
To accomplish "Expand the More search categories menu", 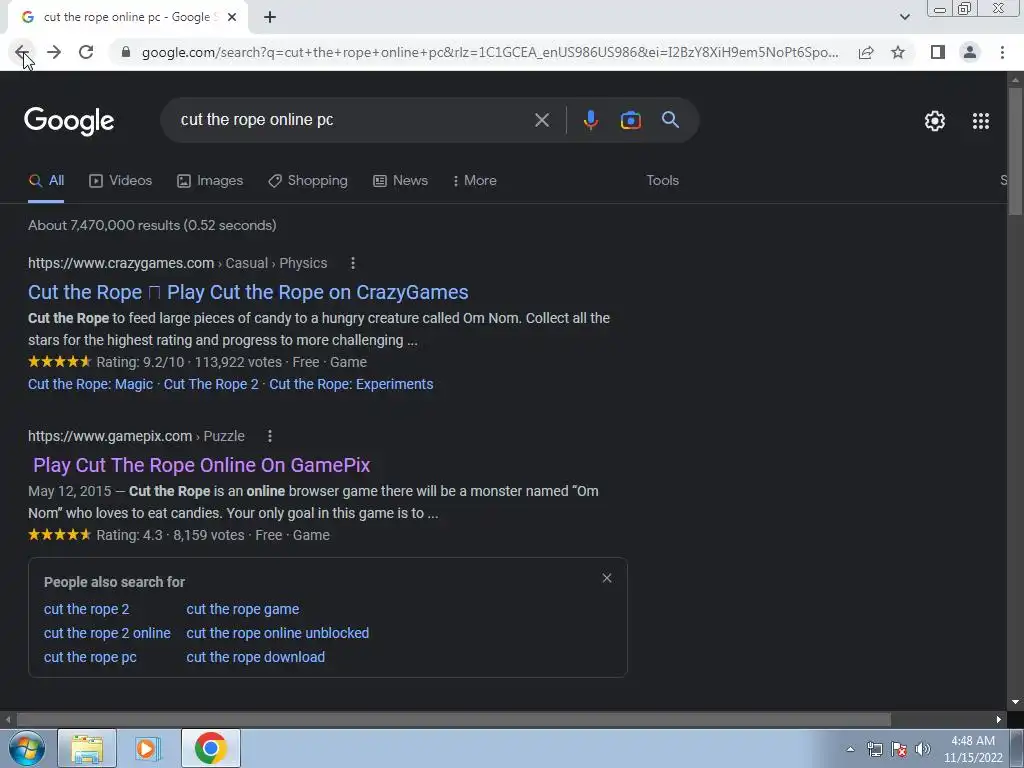I will pyautogui.click(x=475, y=180).
